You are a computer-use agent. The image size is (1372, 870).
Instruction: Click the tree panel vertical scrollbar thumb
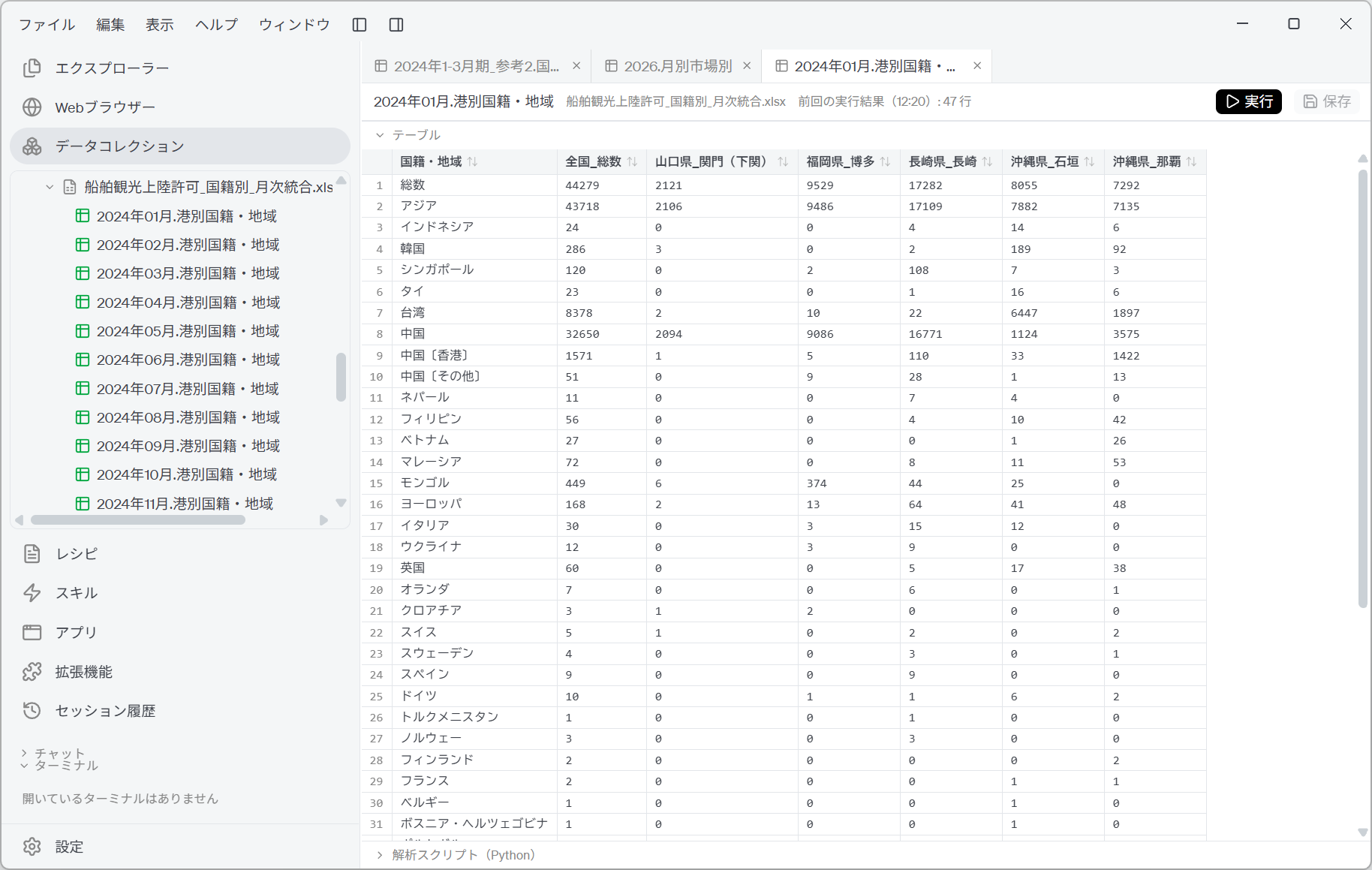coord(341,377)
